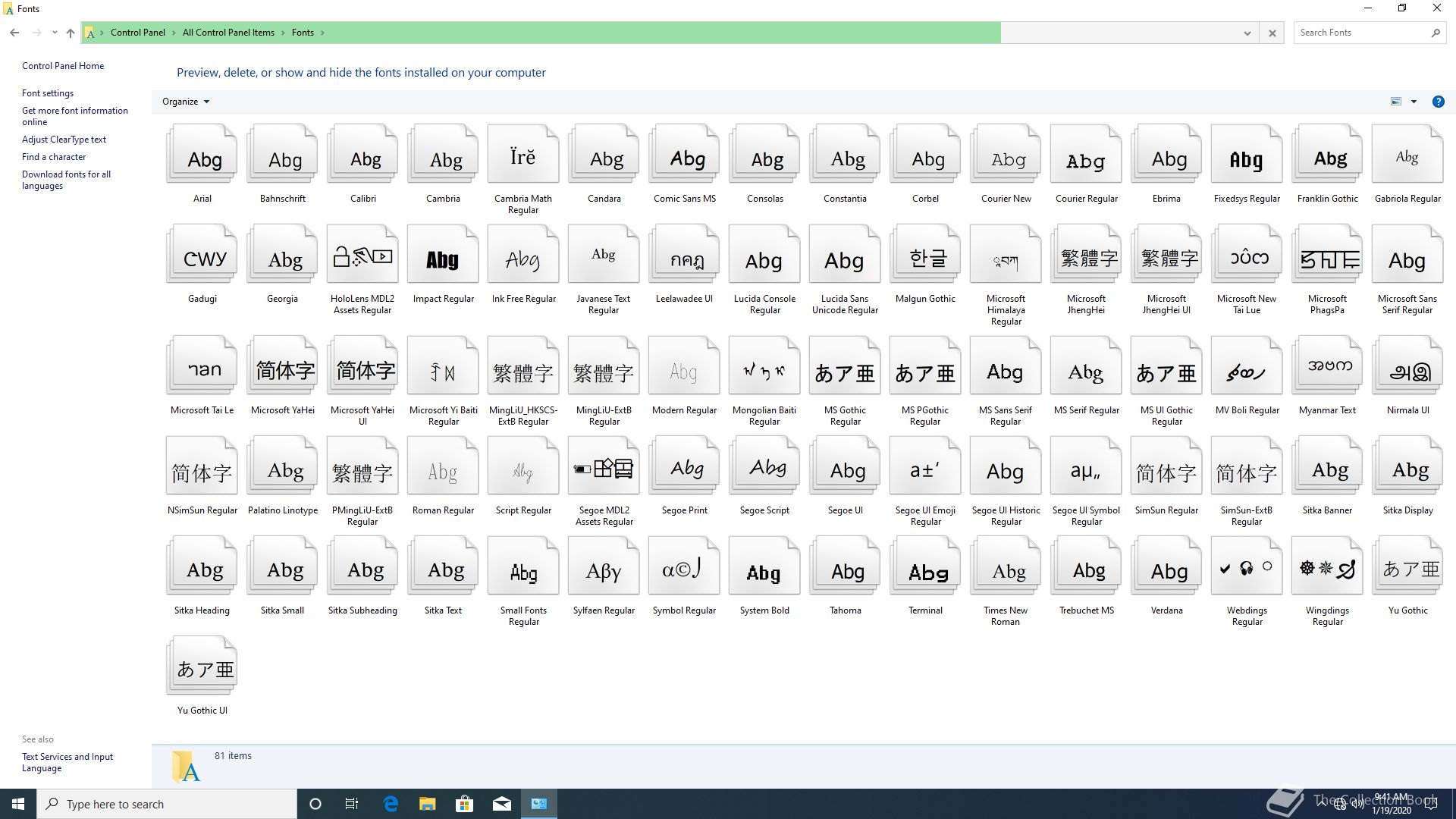The width and height of the screenshot is (1456, 819).
Task: Select the Symbol Regular font icon
Action: pyautogui.click(x=685, y=567)
